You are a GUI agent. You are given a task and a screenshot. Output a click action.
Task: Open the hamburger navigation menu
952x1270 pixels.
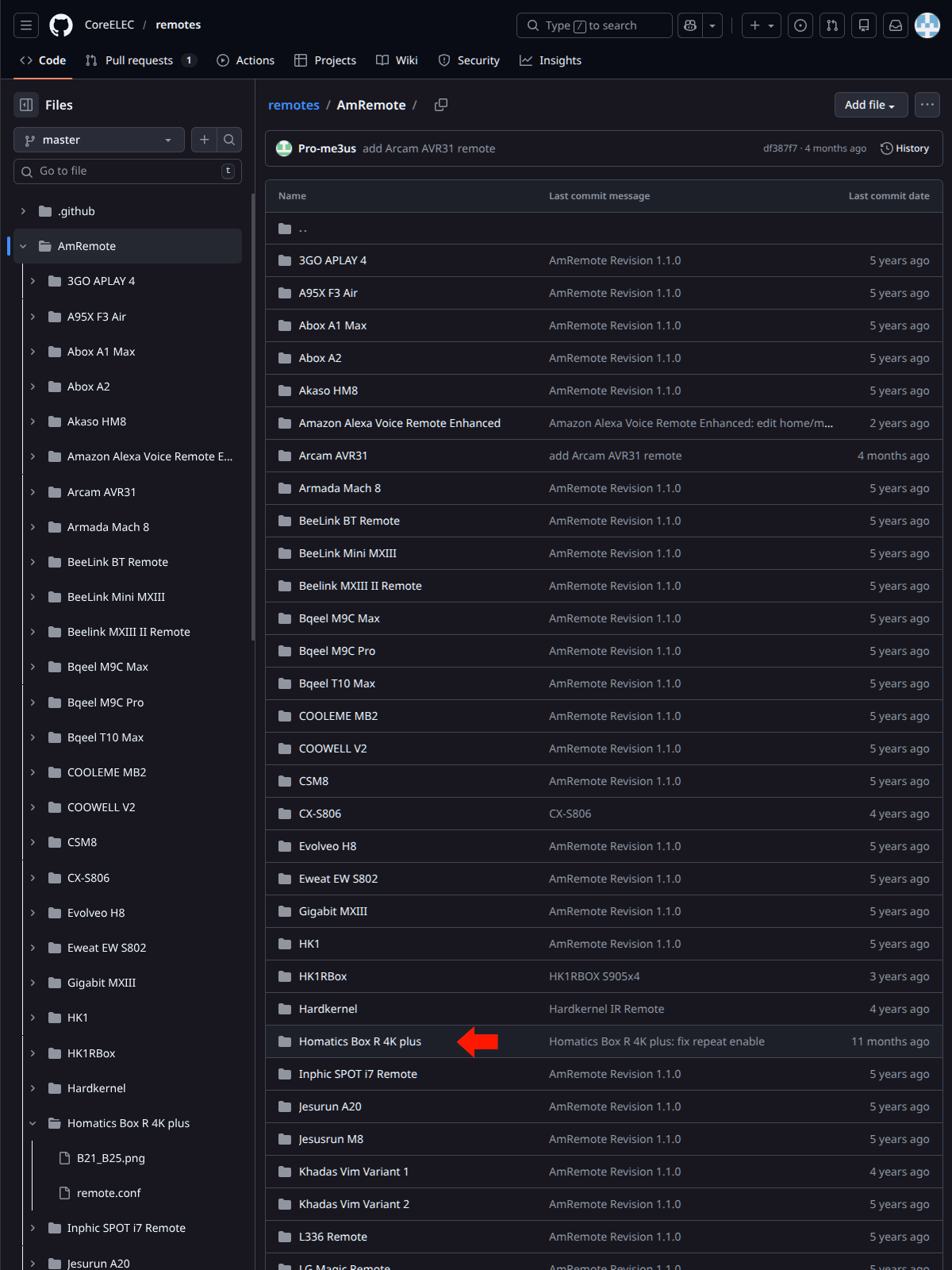26,25
